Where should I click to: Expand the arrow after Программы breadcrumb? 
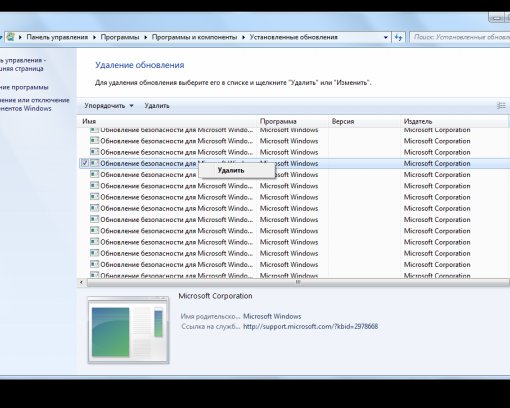point(146,37)
